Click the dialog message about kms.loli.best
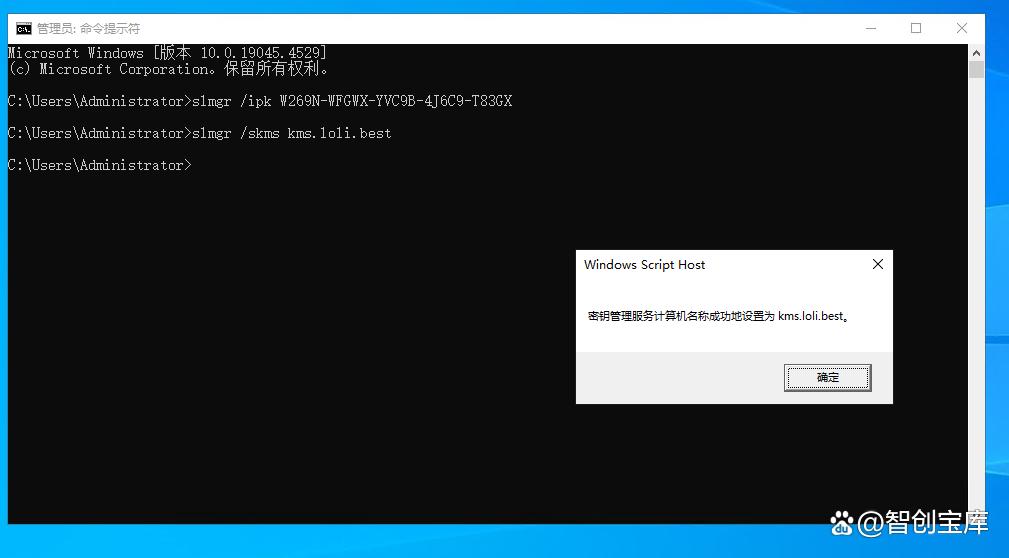Screen dimensions: 1009x558 tap(719, 316)
